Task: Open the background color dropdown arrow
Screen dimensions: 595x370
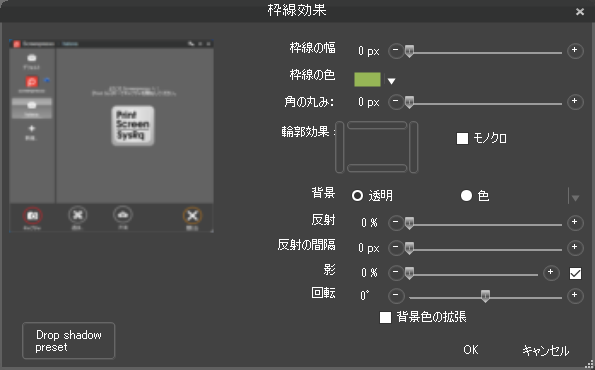Action: click(575, 198)
